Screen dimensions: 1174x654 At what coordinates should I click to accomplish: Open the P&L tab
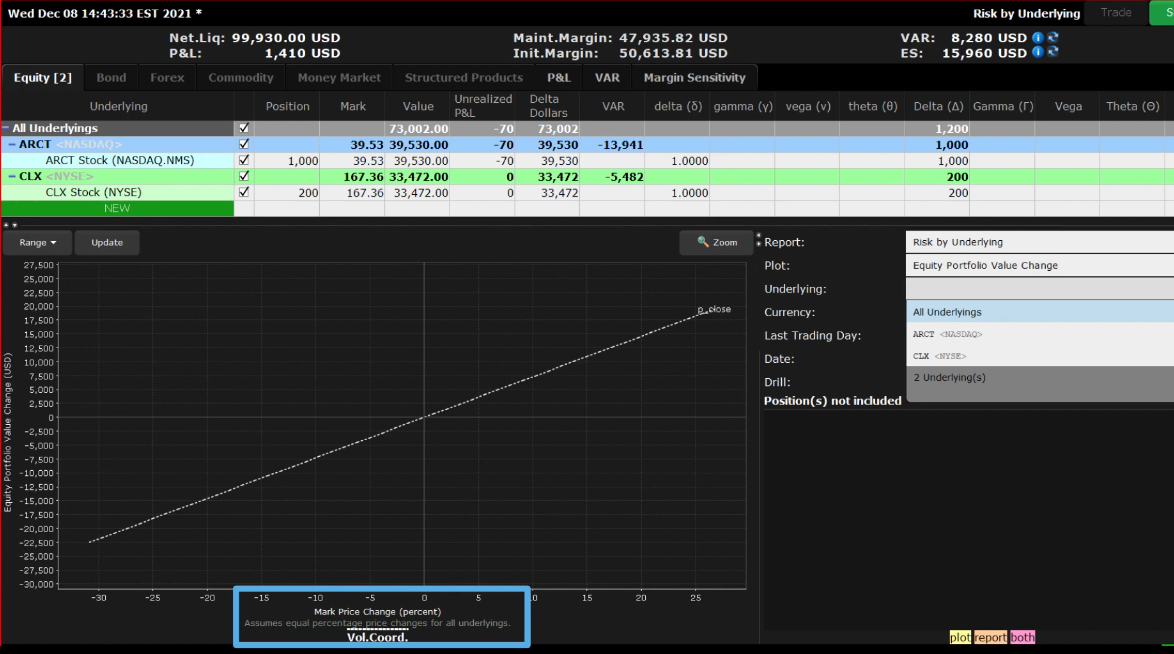pos(559,78)
